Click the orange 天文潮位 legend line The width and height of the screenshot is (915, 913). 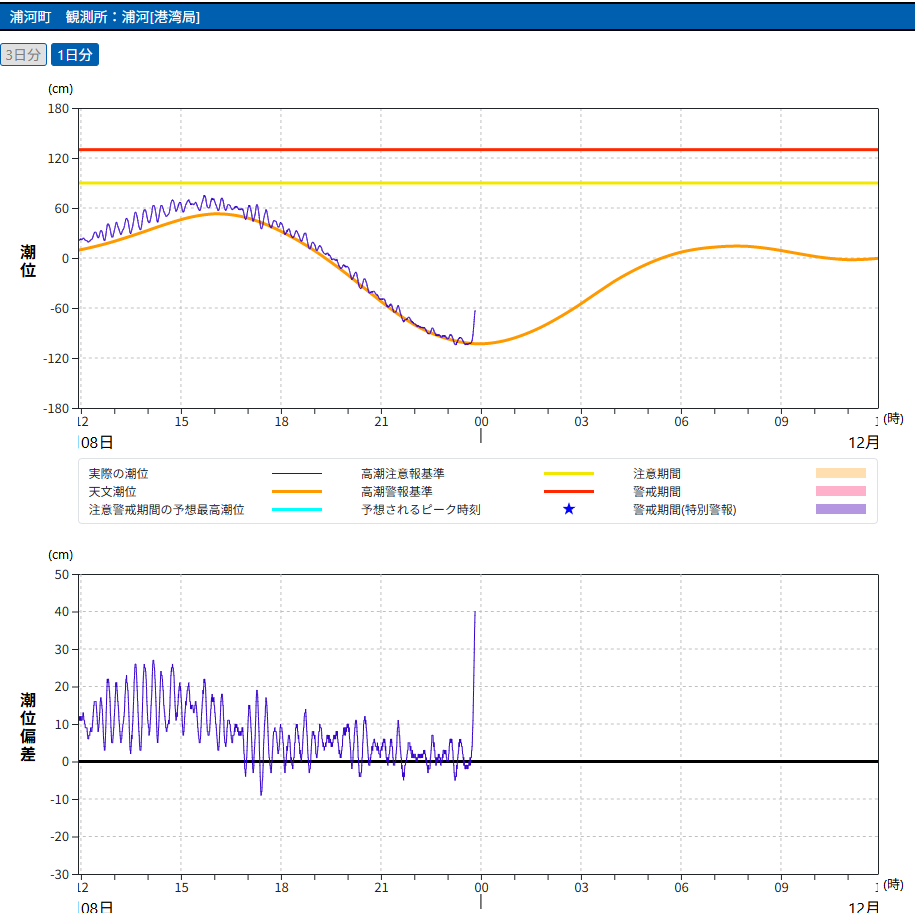point(297,492)
